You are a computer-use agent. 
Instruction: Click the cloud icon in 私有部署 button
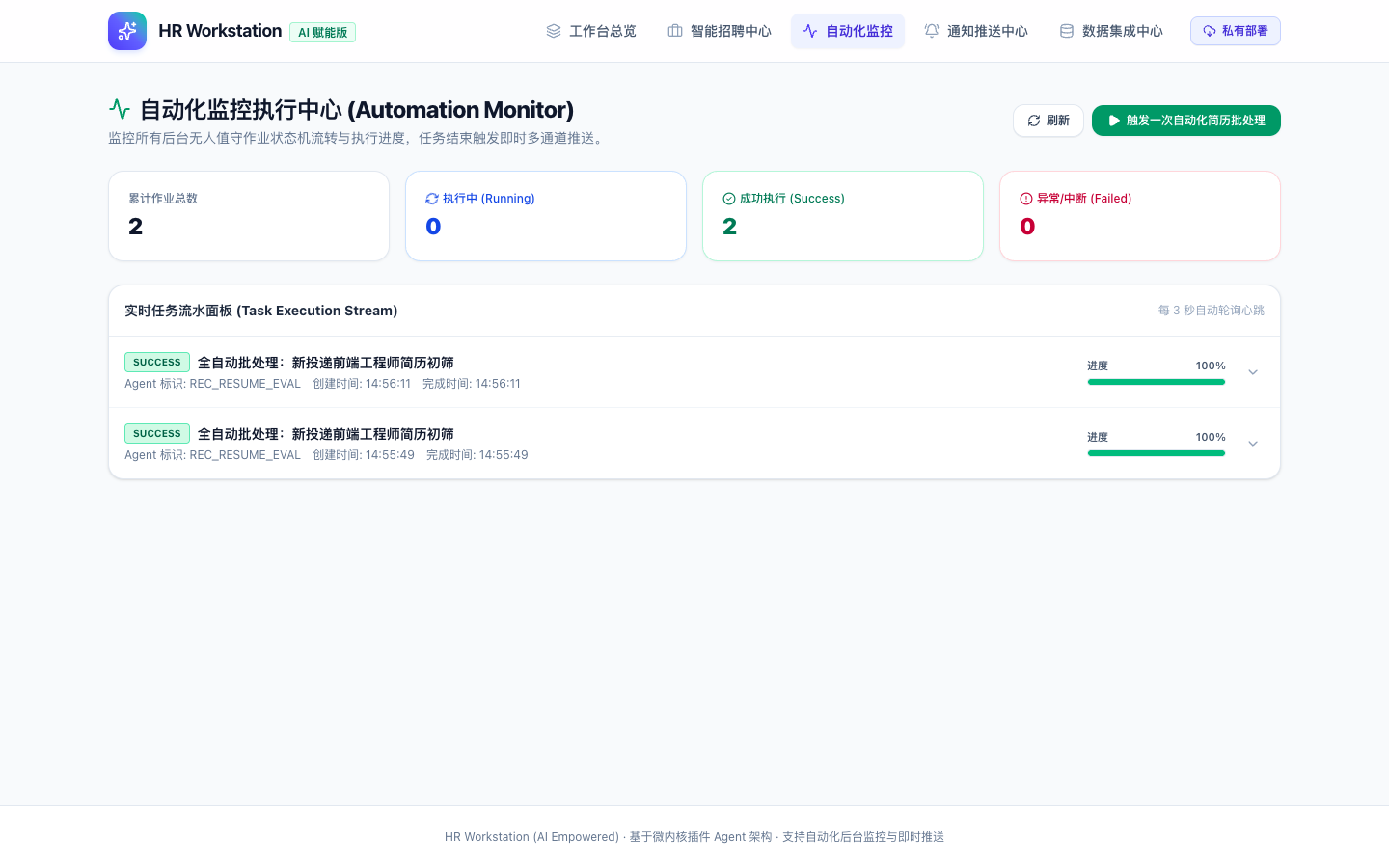1210,31
